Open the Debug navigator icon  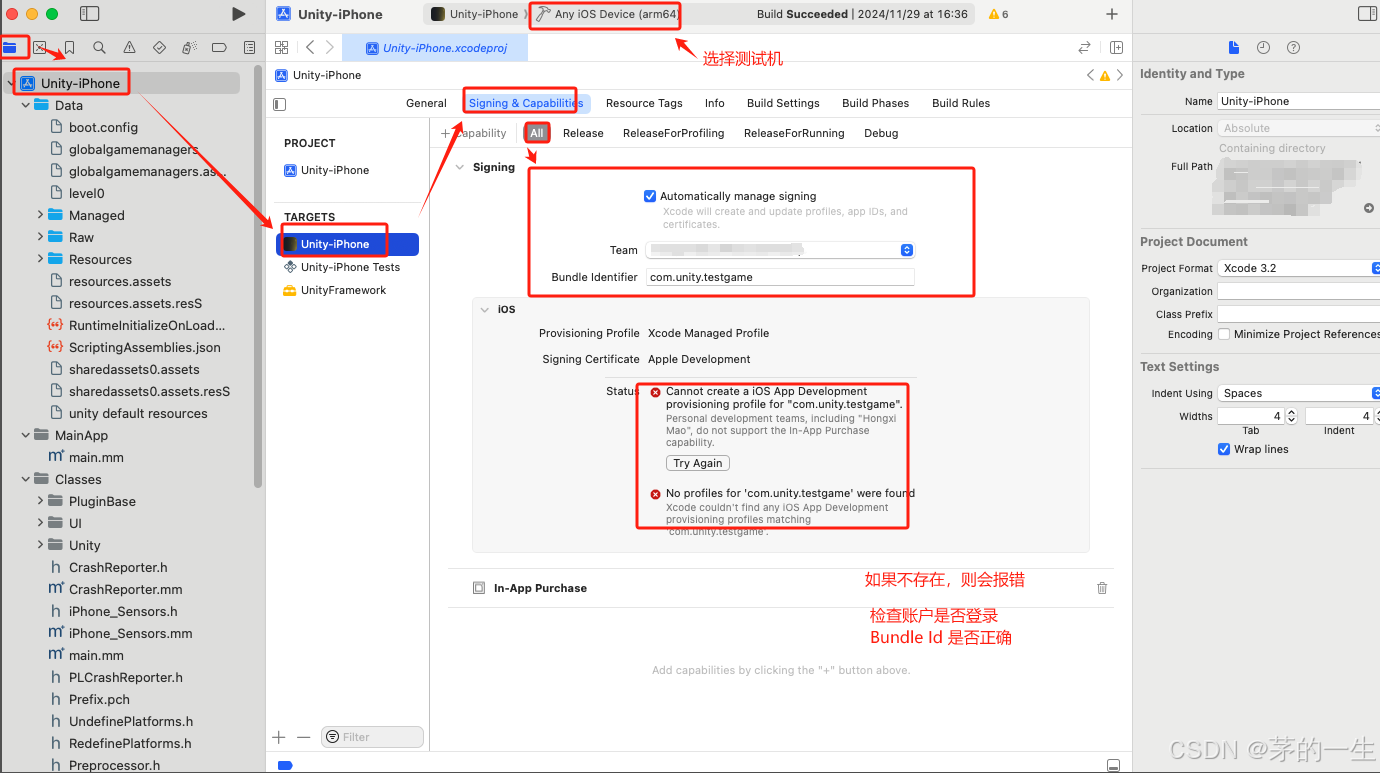(x=189, y=47)
